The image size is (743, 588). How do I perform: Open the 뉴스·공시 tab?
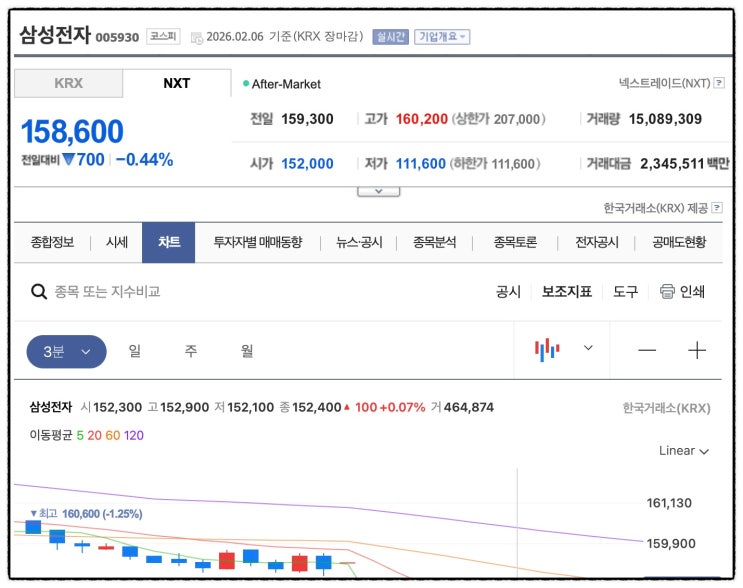point(359,242)
